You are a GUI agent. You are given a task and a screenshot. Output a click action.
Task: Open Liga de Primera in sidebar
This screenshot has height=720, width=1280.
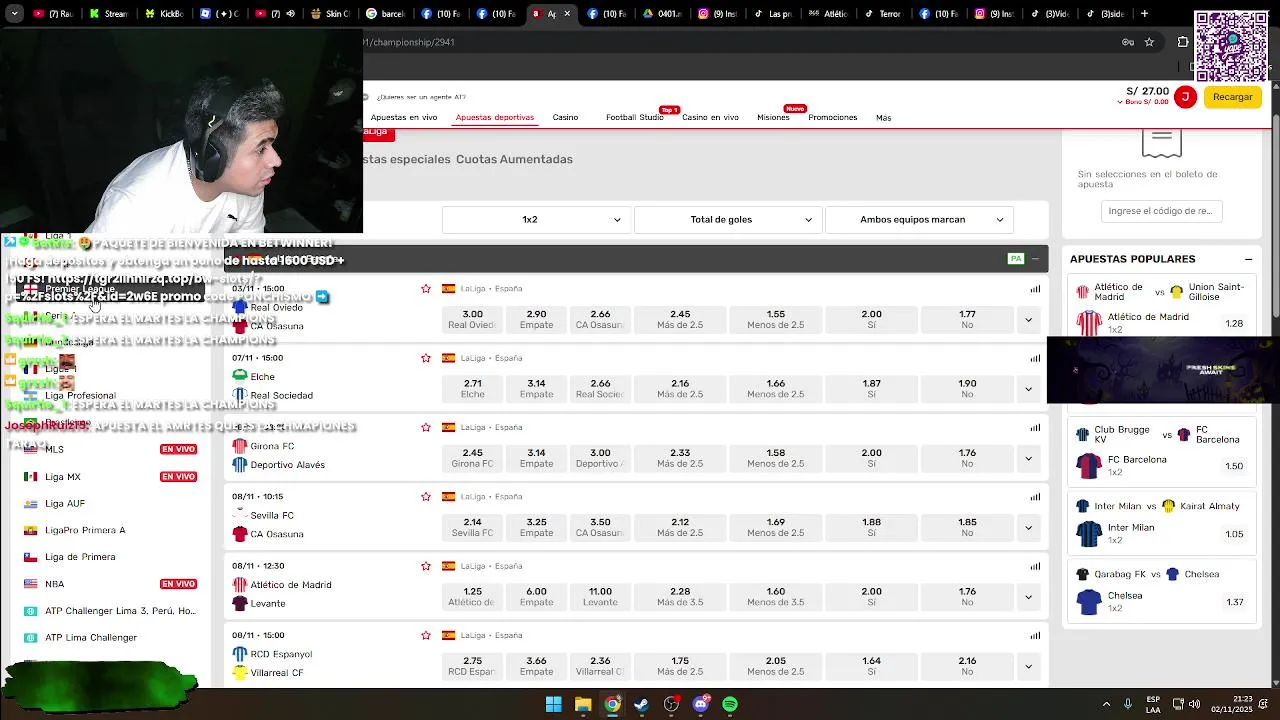tap(80, 557)
